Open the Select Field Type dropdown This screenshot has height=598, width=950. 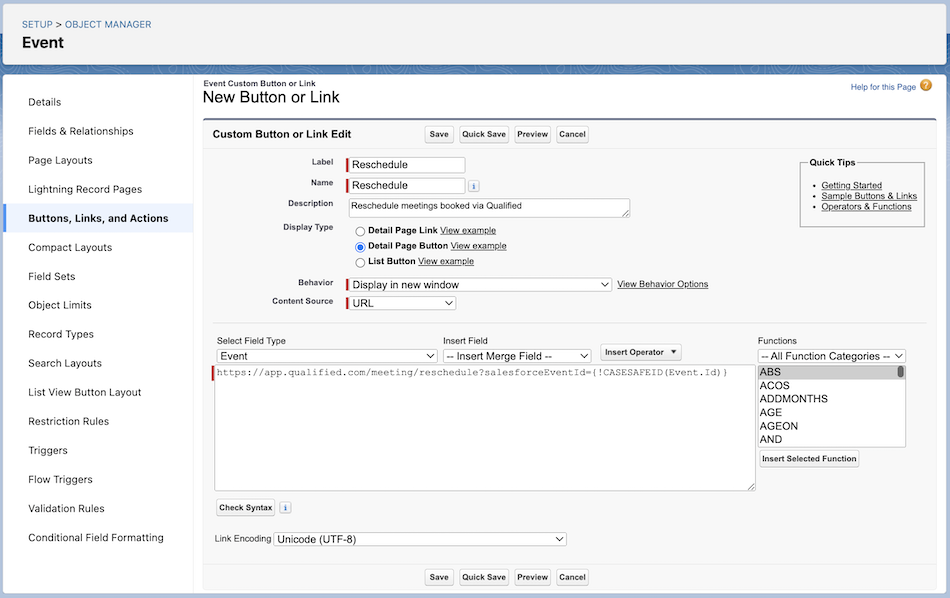click(327, 356)
